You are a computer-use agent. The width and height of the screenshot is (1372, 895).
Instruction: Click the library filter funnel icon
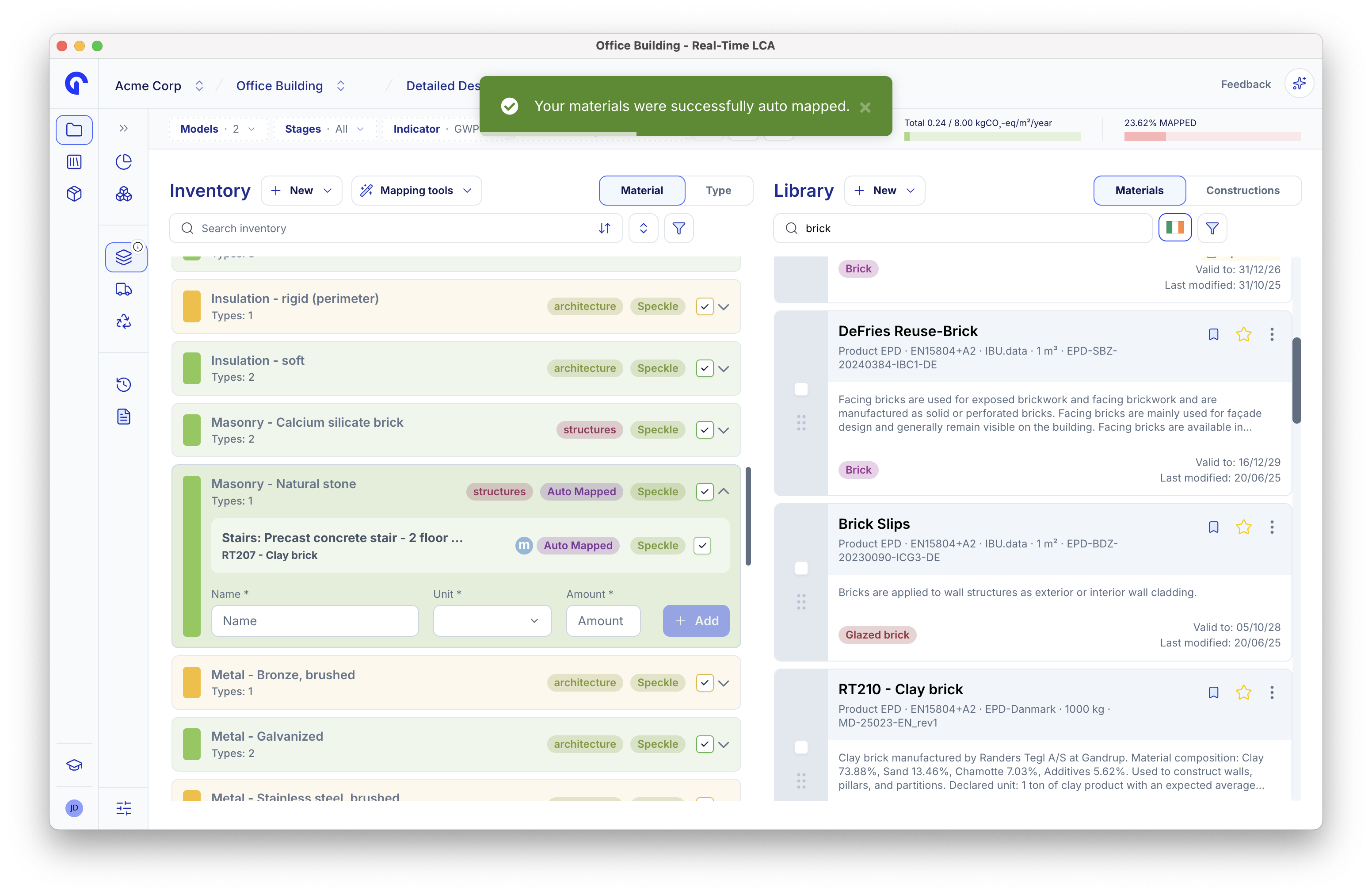(x=1212, y=228)
